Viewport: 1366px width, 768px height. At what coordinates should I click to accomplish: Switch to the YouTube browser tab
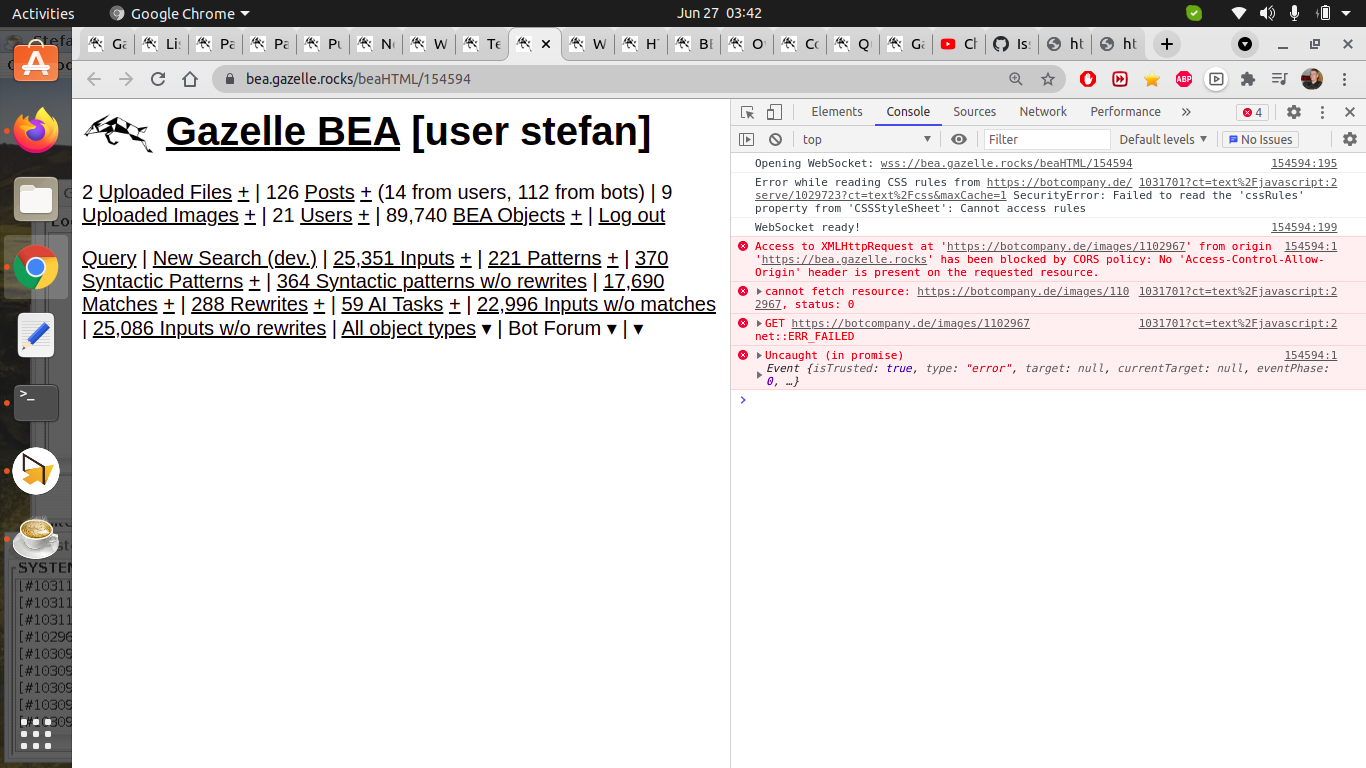pyautogui.click(x=958, y=44)
